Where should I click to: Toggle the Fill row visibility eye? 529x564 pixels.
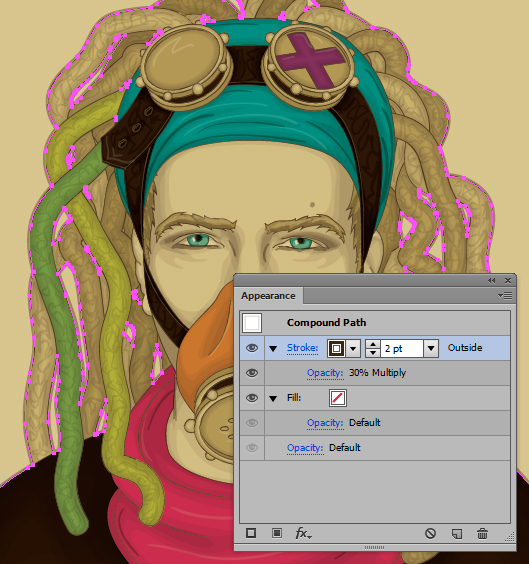tap(252, 398)
